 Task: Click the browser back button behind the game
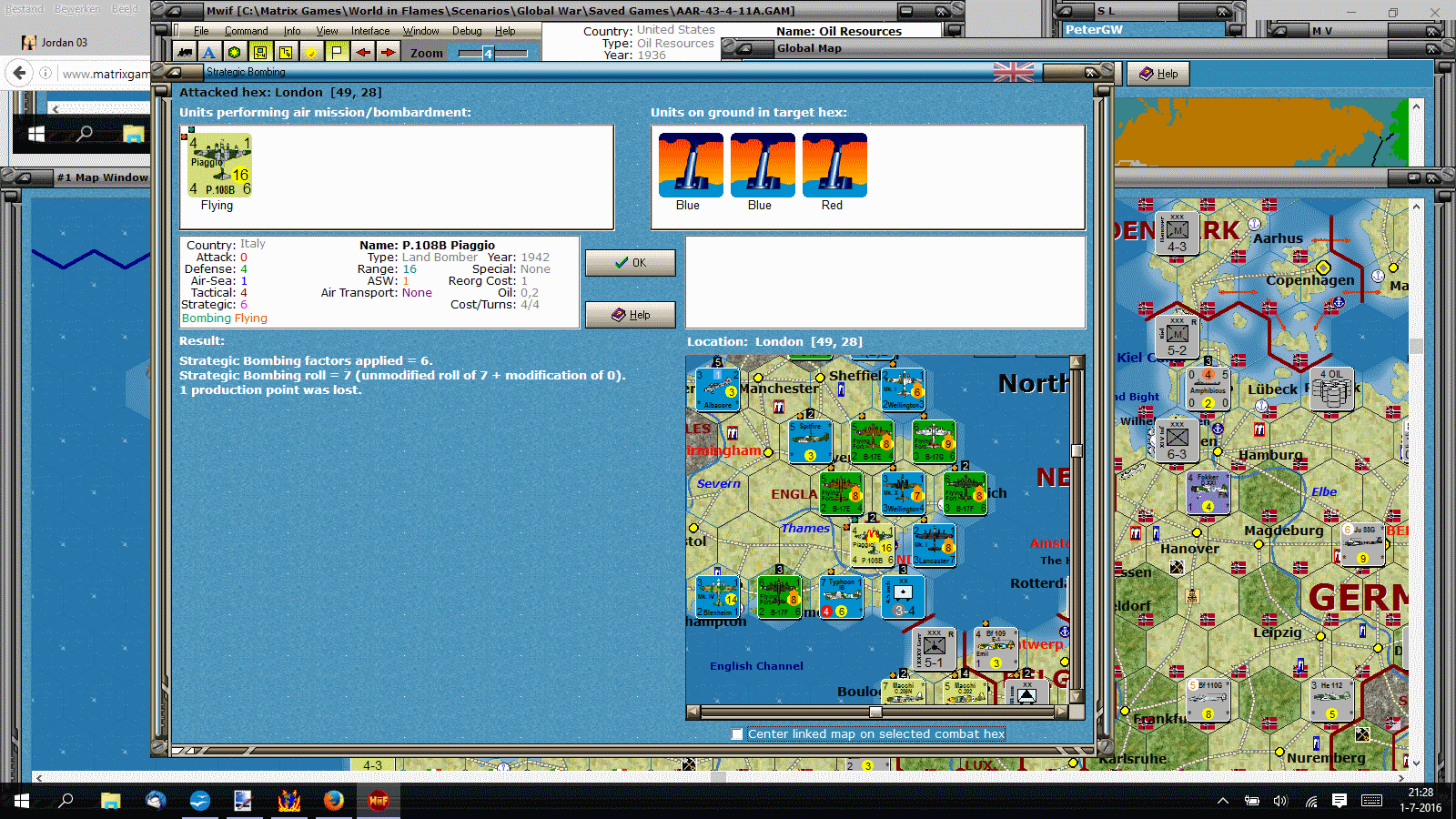[20, 73]
